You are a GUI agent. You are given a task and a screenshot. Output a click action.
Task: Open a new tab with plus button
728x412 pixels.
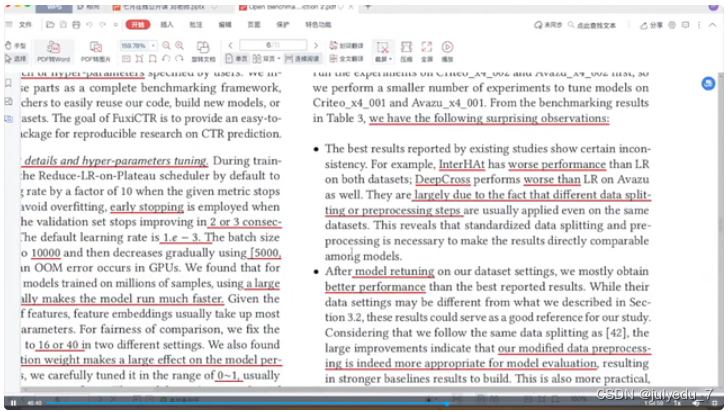click(368, 7)
